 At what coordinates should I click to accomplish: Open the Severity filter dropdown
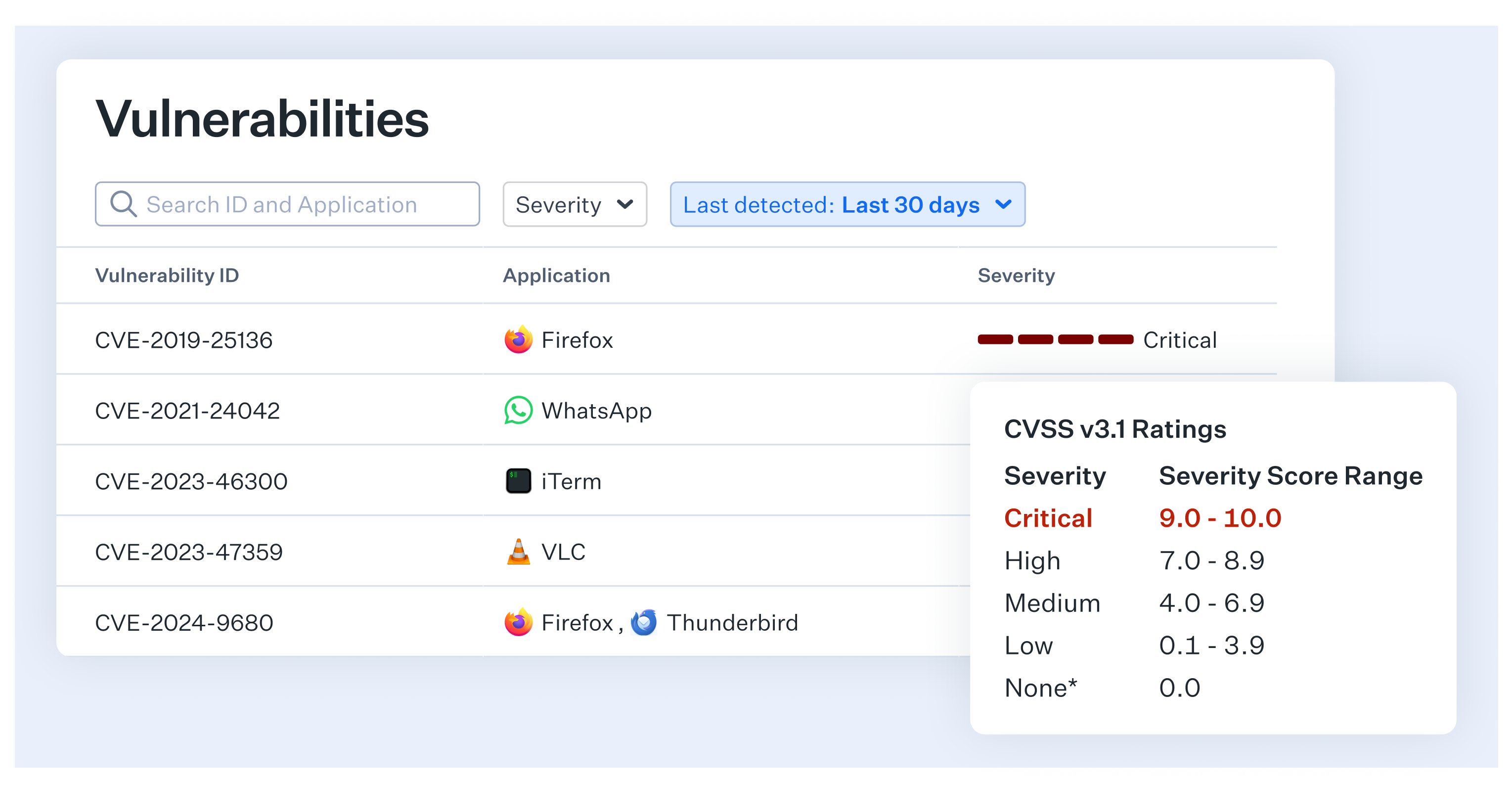point(574,204)
